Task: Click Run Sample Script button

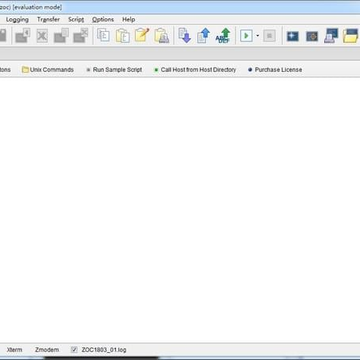Action: pyautogui.click(x=114, y=70)
